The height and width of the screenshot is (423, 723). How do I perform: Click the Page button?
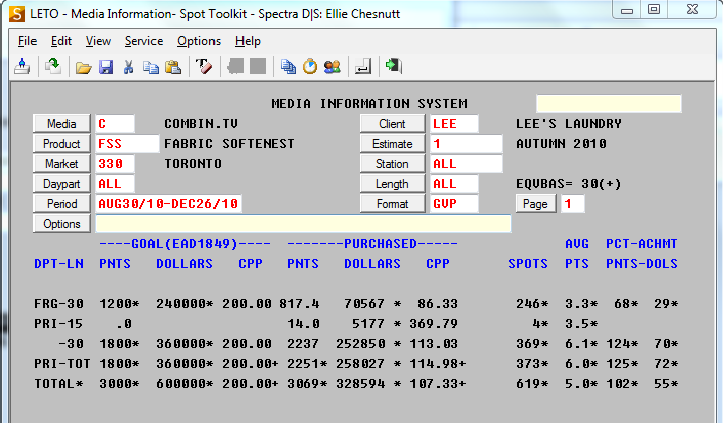536,203
